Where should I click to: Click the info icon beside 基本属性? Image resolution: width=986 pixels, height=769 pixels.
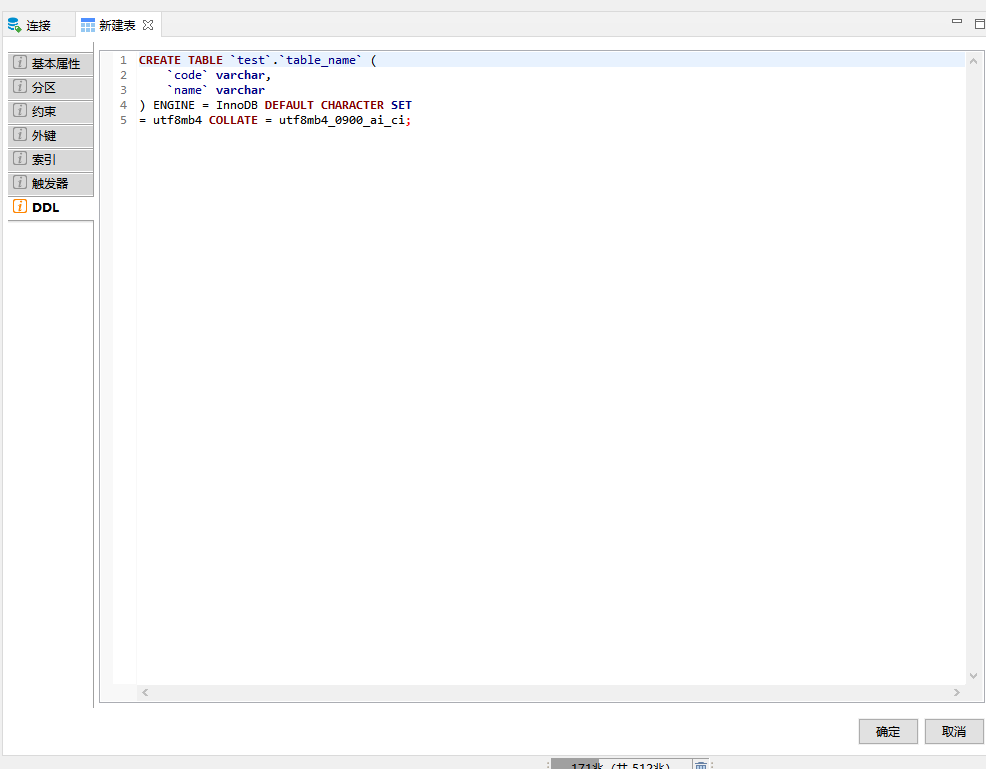[x=20, y=63]
